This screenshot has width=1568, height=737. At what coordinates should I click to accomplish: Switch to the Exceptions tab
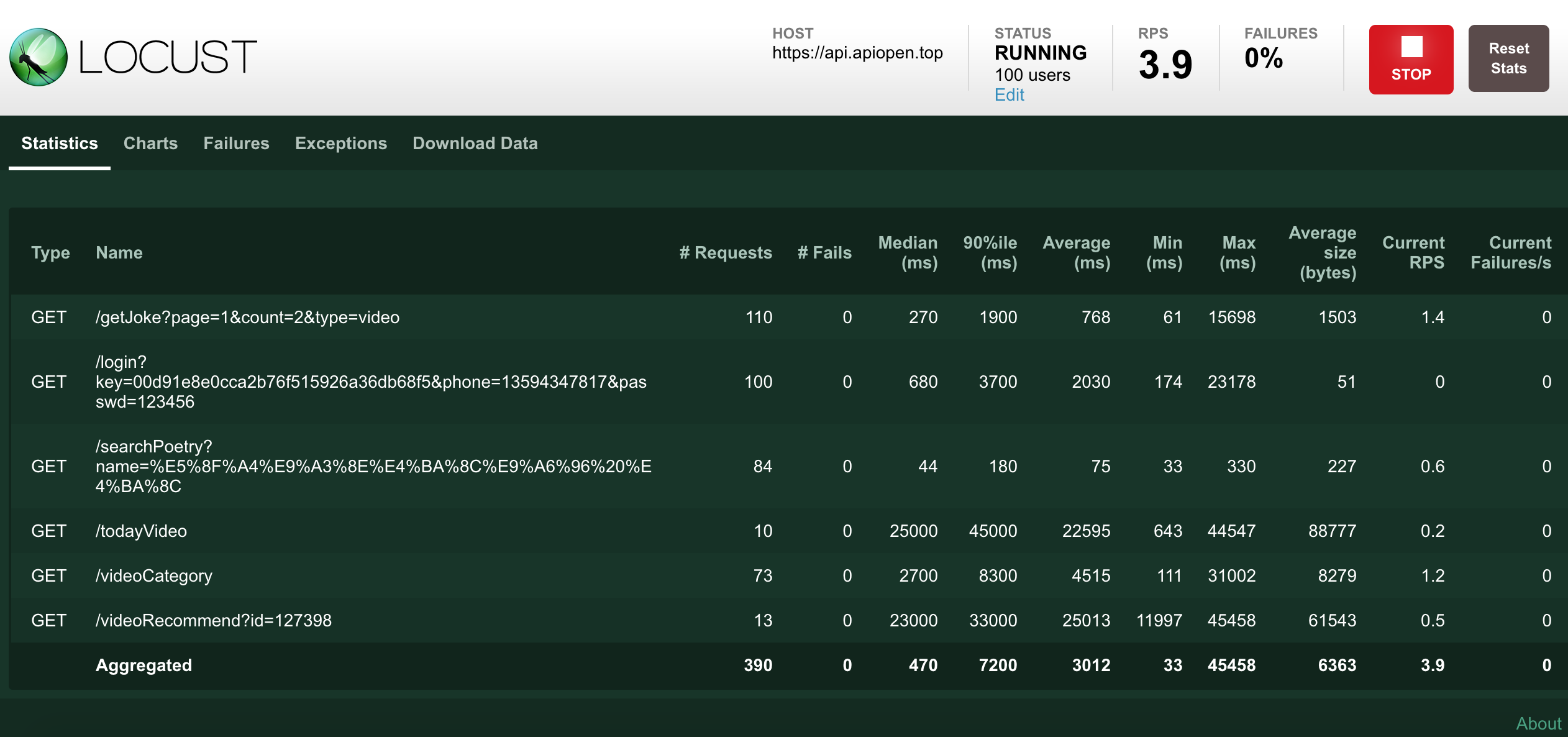(341, 144)
